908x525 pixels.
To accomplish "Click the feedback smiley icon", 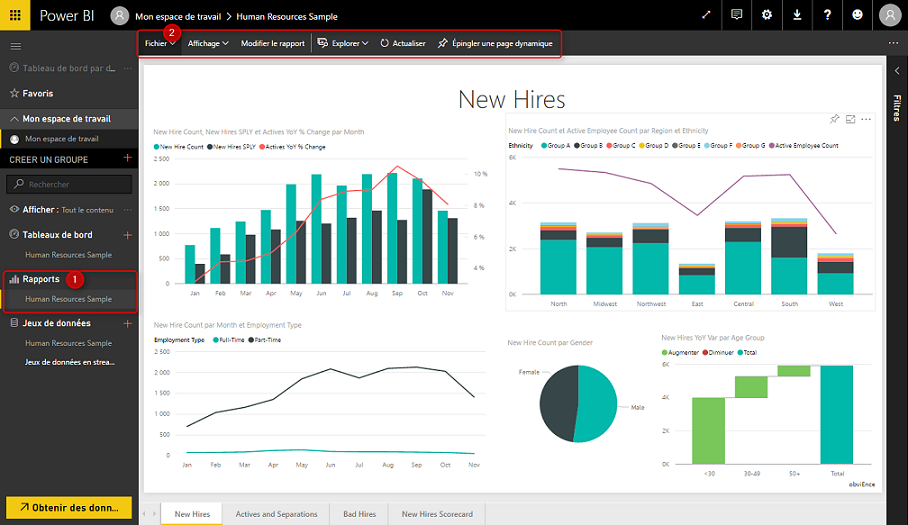I will pos(858,15).
